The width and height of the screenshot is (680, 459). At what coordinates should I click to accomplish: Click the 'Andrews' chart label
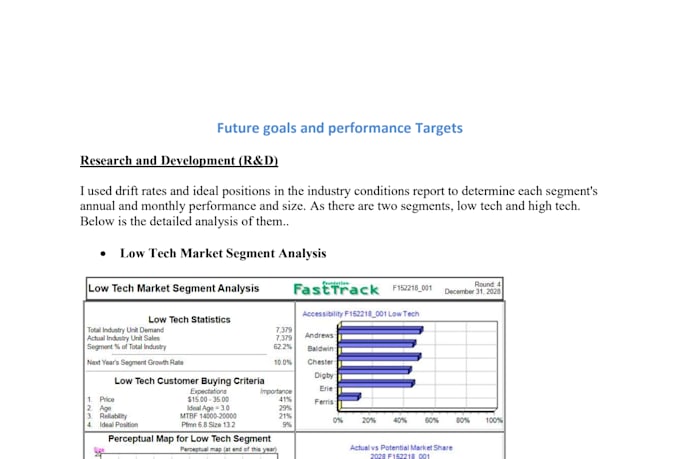[x=319, y=335]
